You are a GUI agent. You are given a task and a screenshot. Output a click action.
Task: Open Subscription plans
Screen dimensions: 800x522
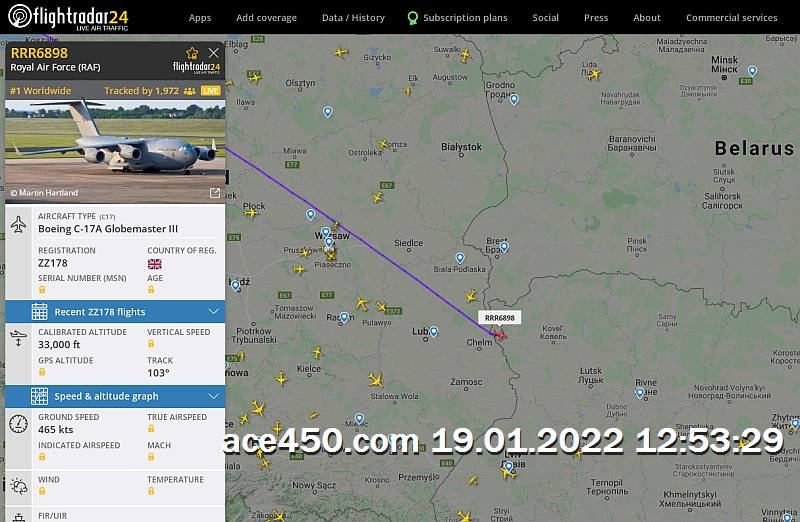tap(458, 18)
